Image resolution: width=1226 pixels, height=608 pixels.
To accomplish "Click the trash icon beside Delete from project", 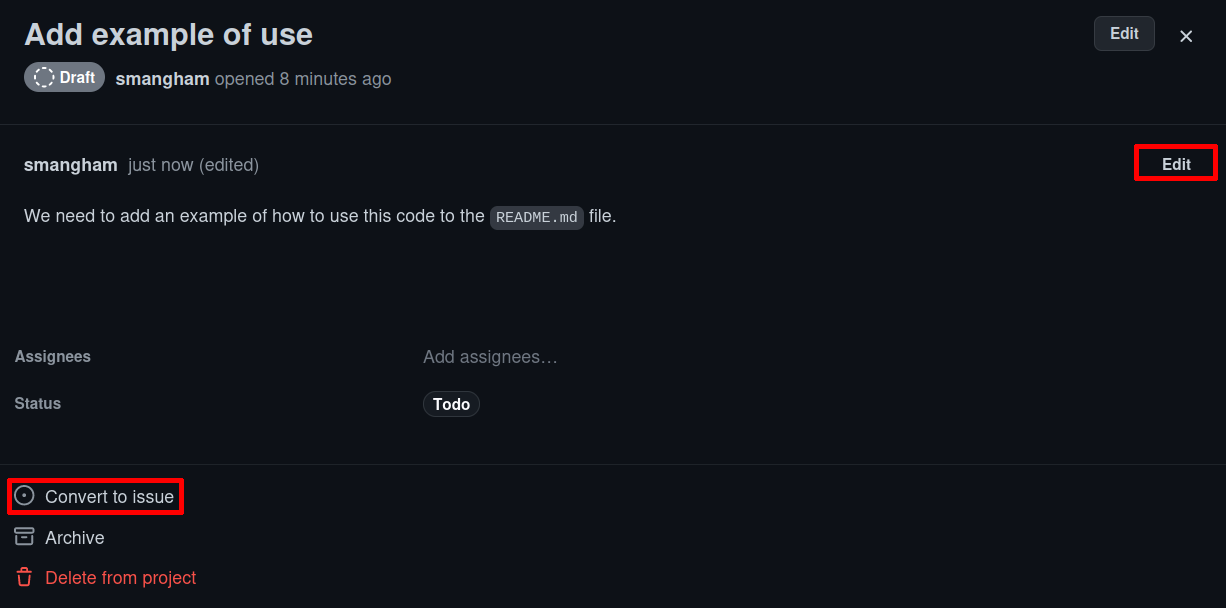I will pyautogui.click(x=24, y=577).
